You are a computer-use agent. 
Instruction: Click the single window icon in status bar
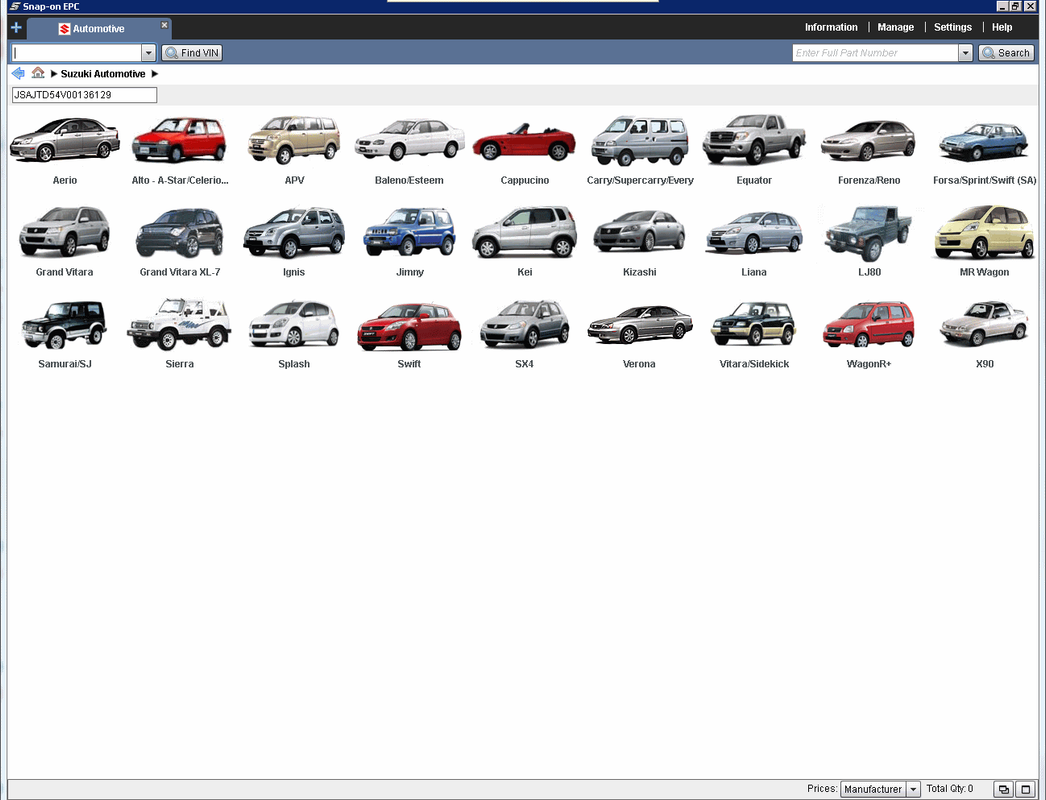coord(1026,789)
